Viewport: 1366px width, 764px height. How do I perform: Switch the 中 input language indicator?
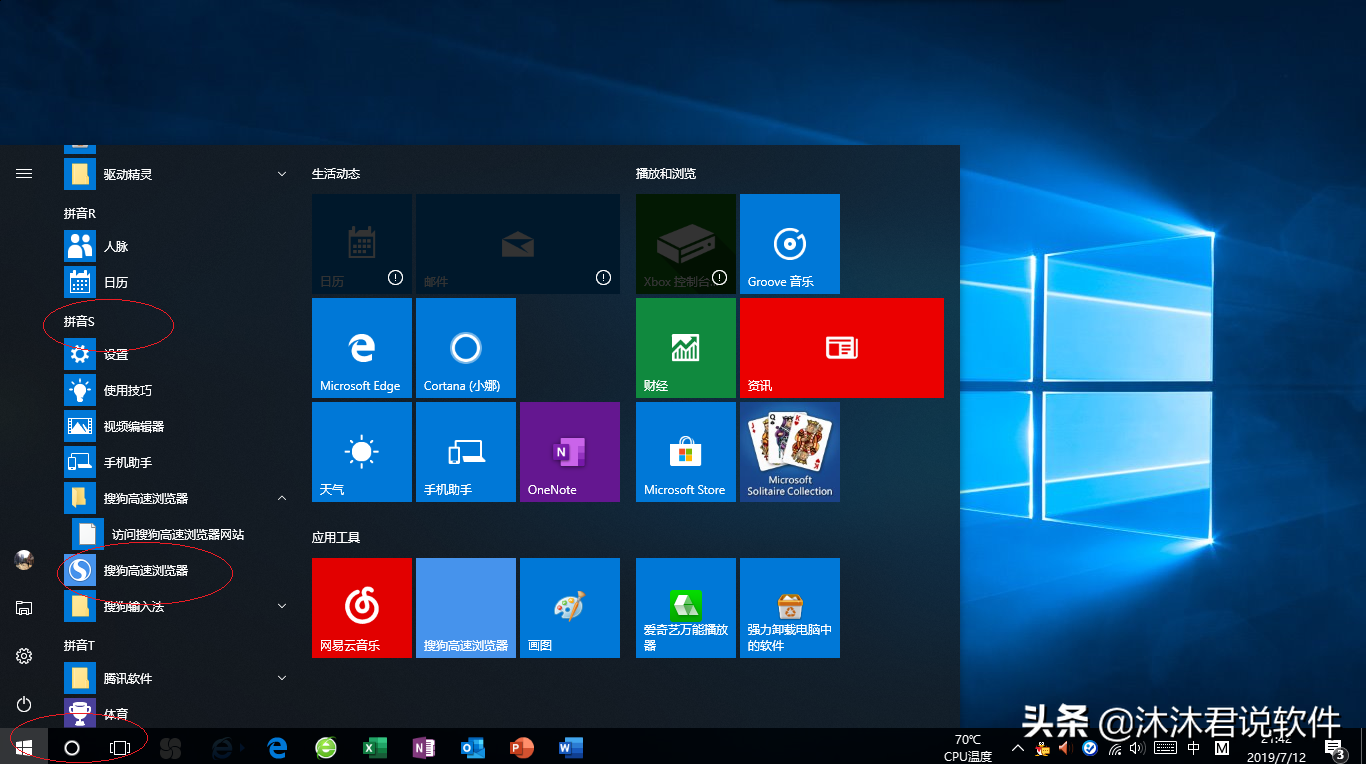click(1194, 748)
